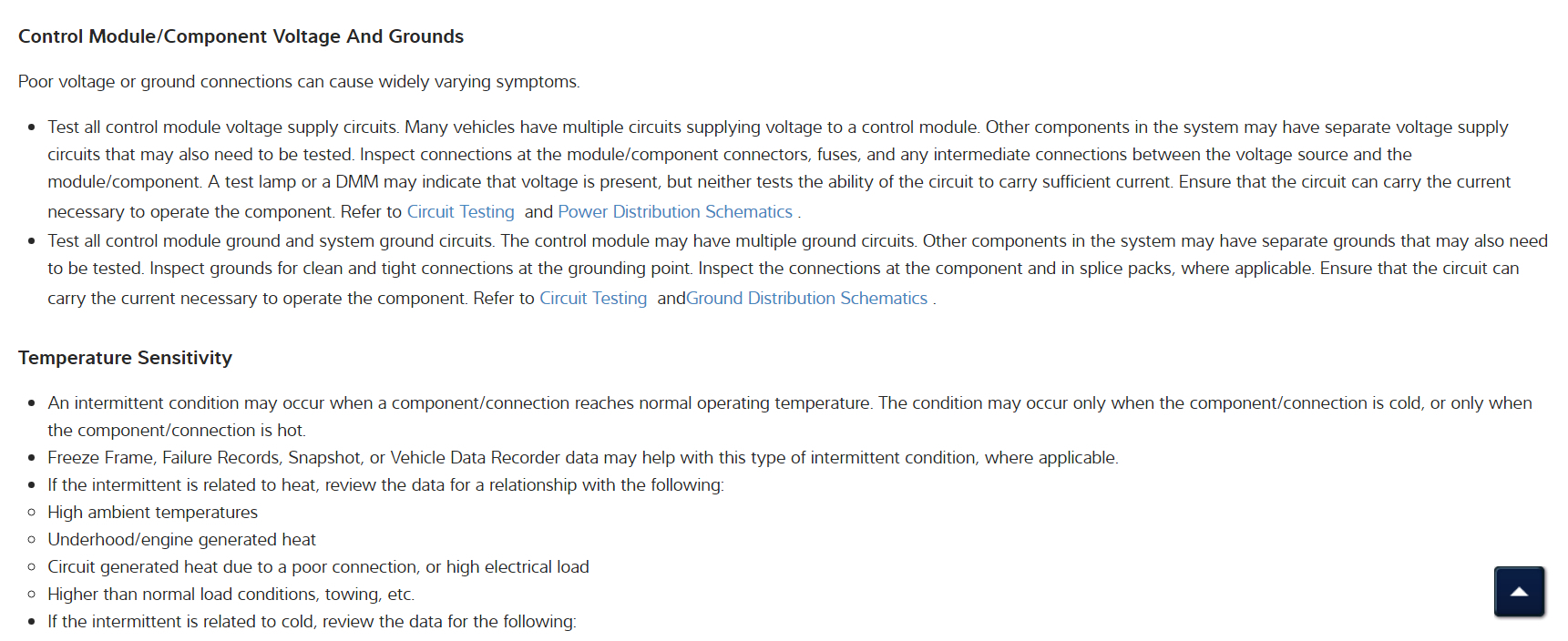This screenshot has width=1568, height=641.
Task: Open Circuit Testing link beside Ground Distribution Schematics
Action: pos(593,299)
